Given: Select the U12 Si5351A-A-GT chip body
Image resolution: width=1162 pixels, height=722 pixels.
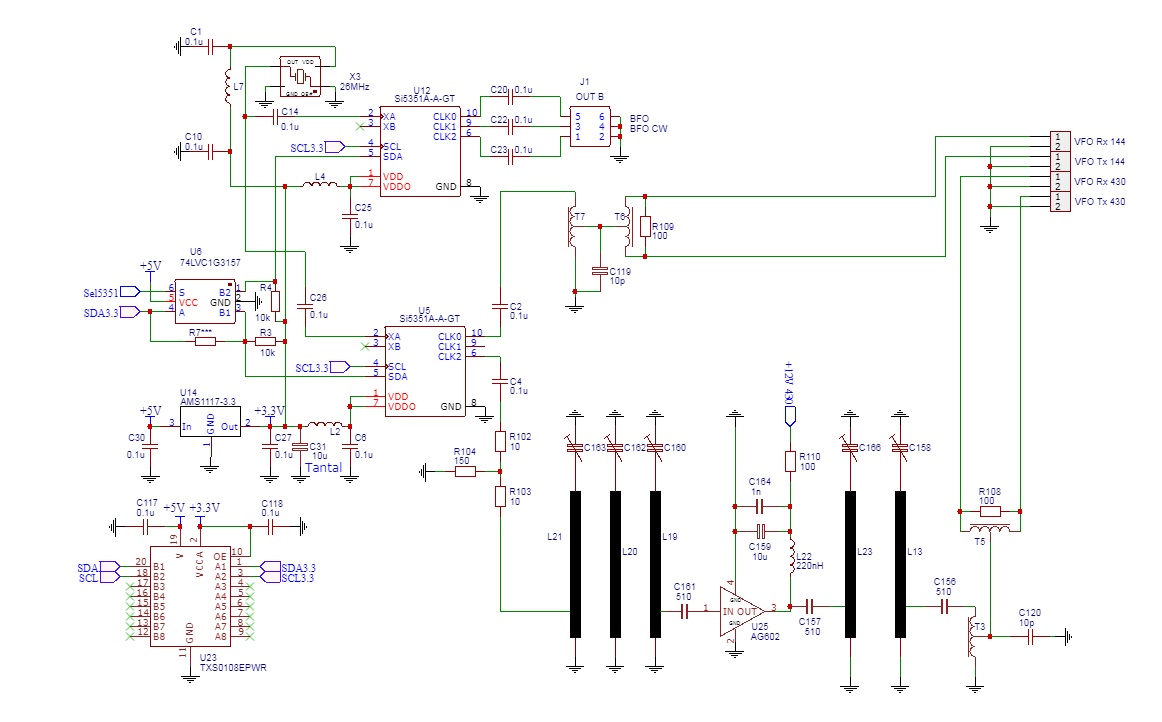Looking at the screenshot, I should click(420, 151).
